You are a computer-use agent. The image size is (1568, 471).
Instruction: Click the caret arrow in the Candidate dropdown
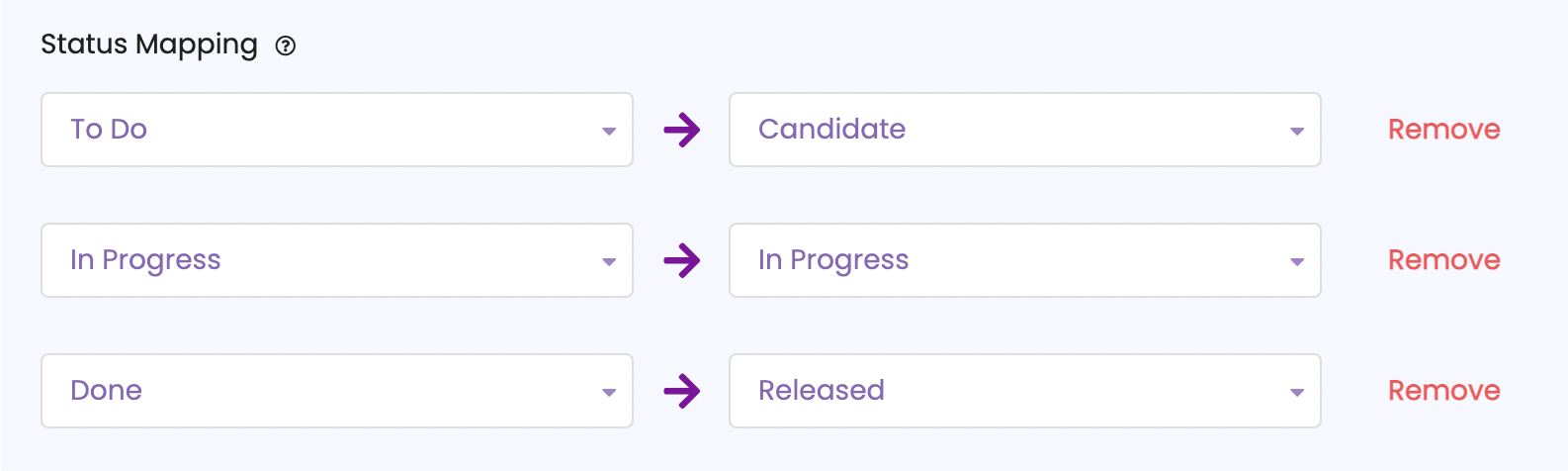(1297, 132)
